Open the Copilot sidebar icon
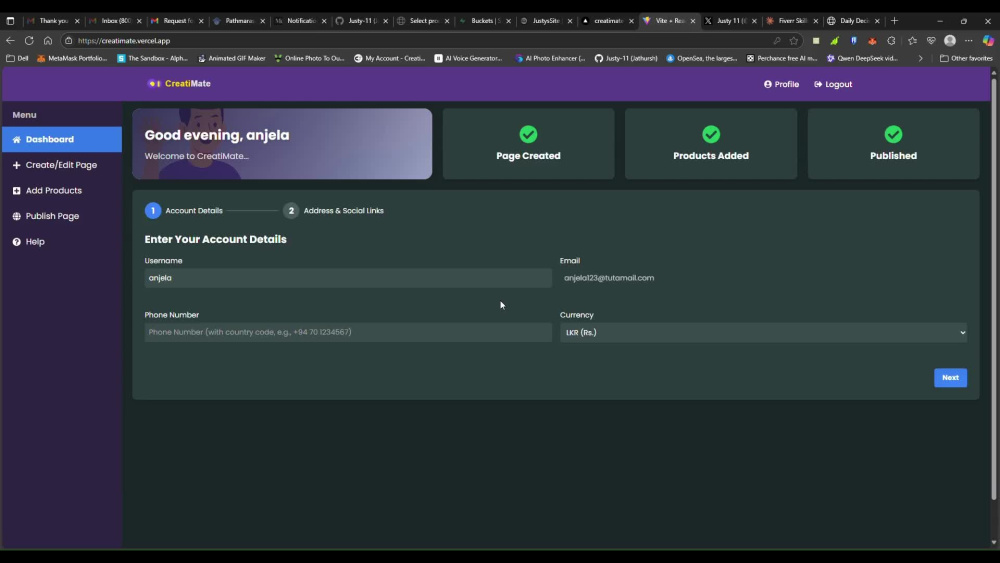This screenshot has width=1000, height=563. (988, 40)
